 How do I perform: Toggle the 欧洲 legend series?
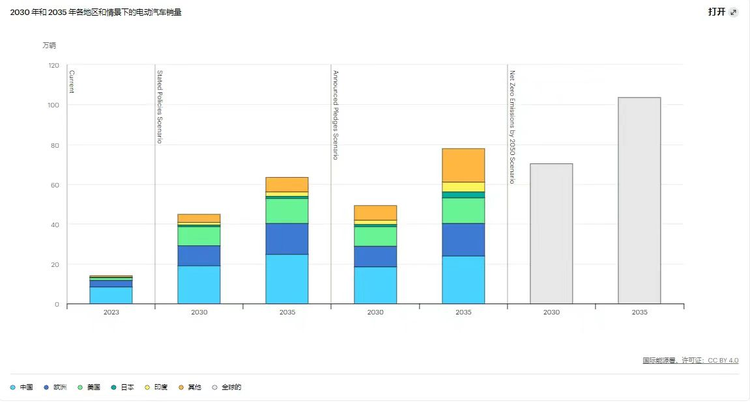57,386
